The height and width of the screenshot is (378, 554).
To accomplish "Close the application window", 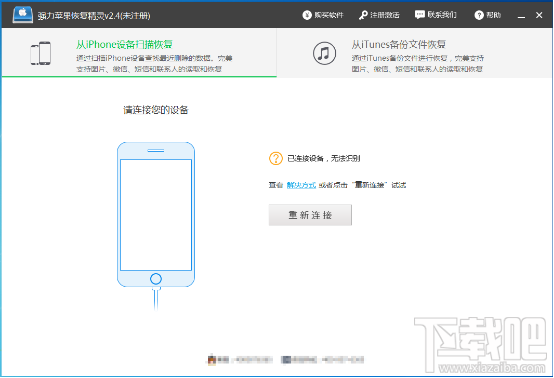I will pyautogui.click(x=539, y=15).
